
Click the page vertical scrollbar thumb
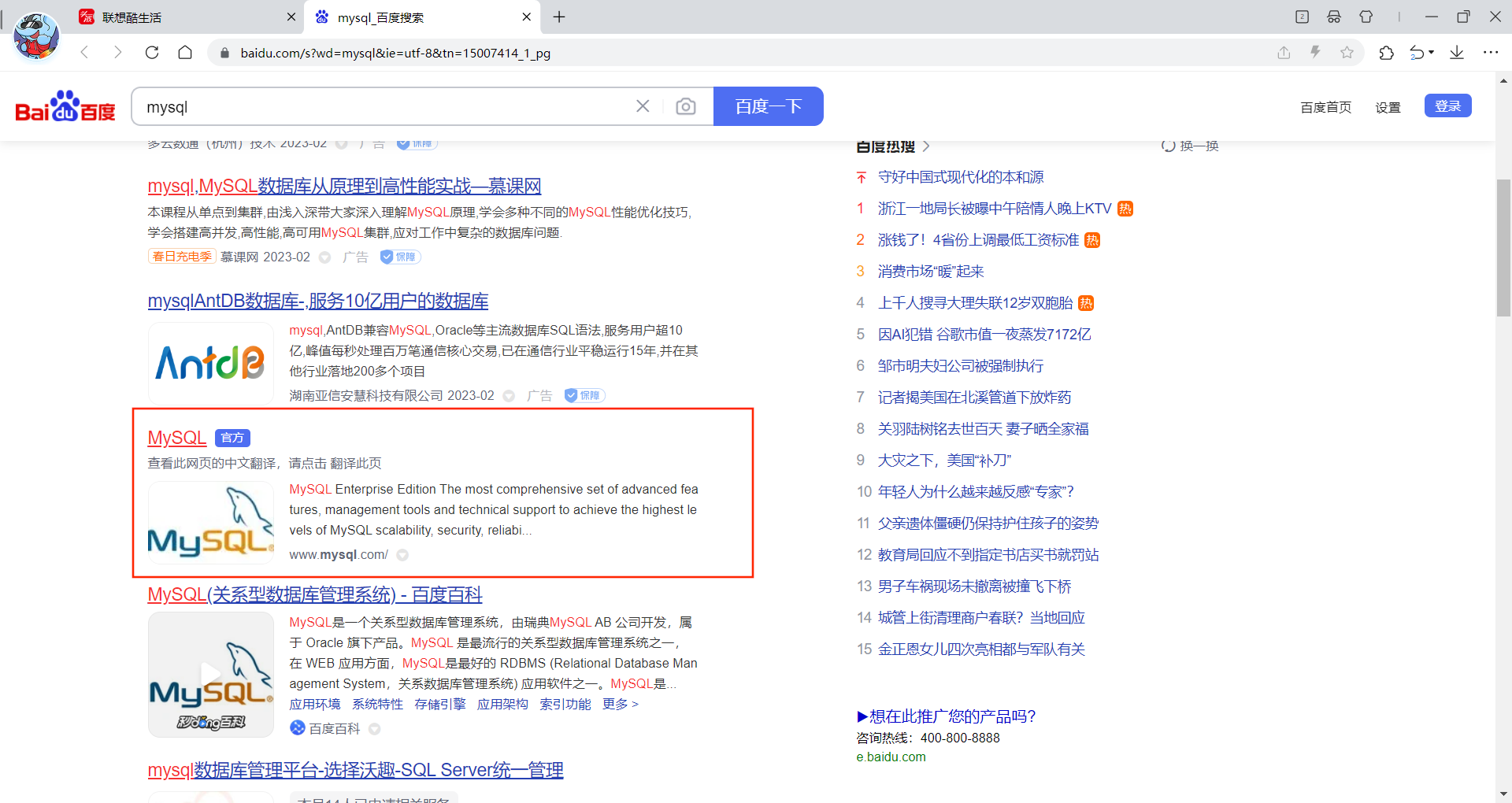[x=1503, y=248]
